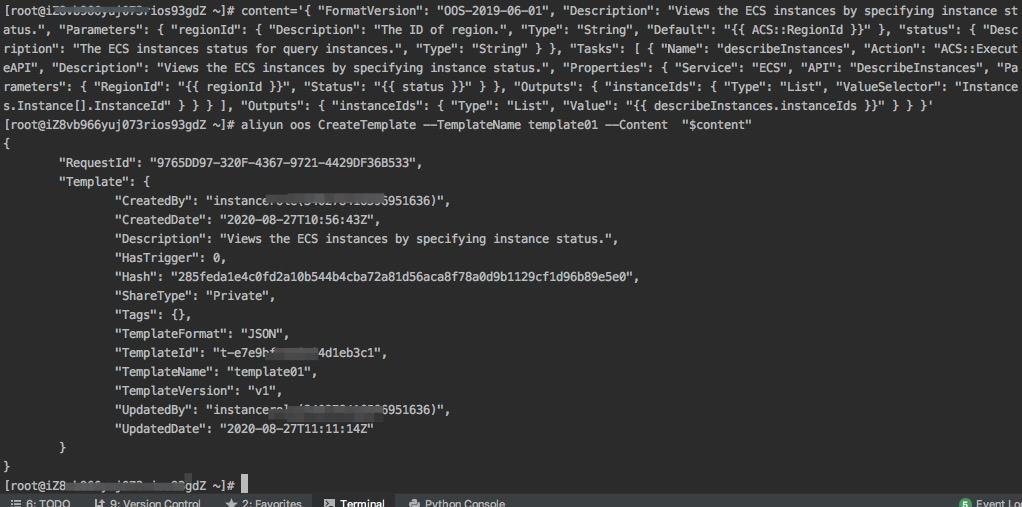Click the "--TemplateName template01" option in command
1022x507 pixels.
(x=510, y=124)
